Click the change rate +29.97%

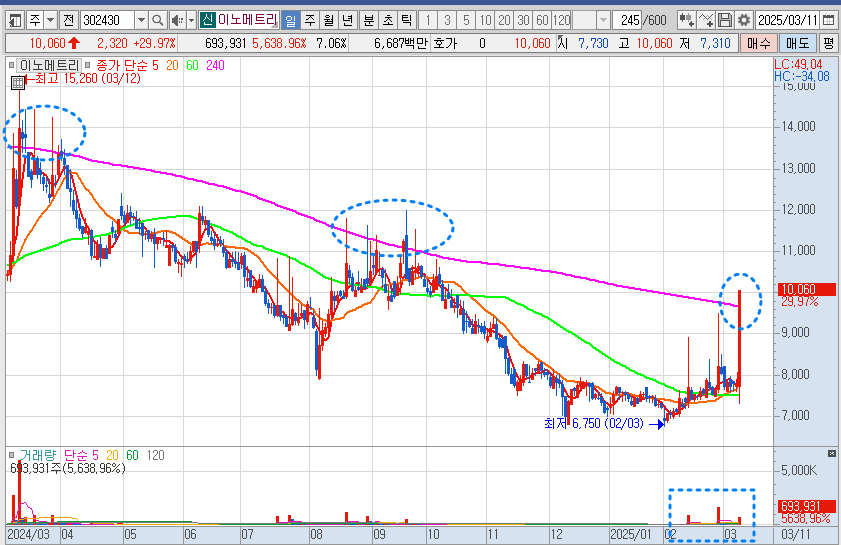click(x=154, y=43)
